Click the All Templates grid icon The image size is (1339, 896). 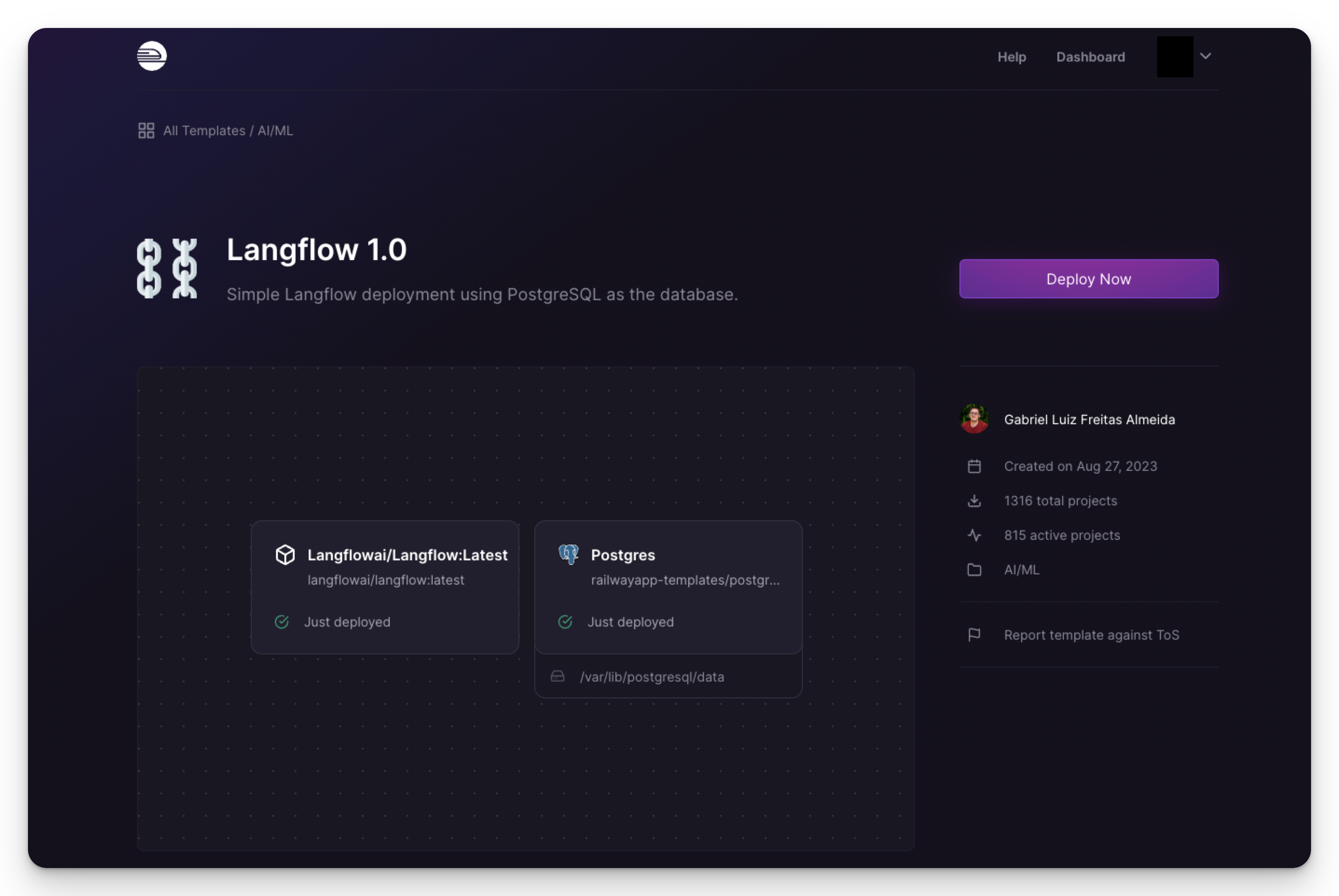tap(146, 130)
